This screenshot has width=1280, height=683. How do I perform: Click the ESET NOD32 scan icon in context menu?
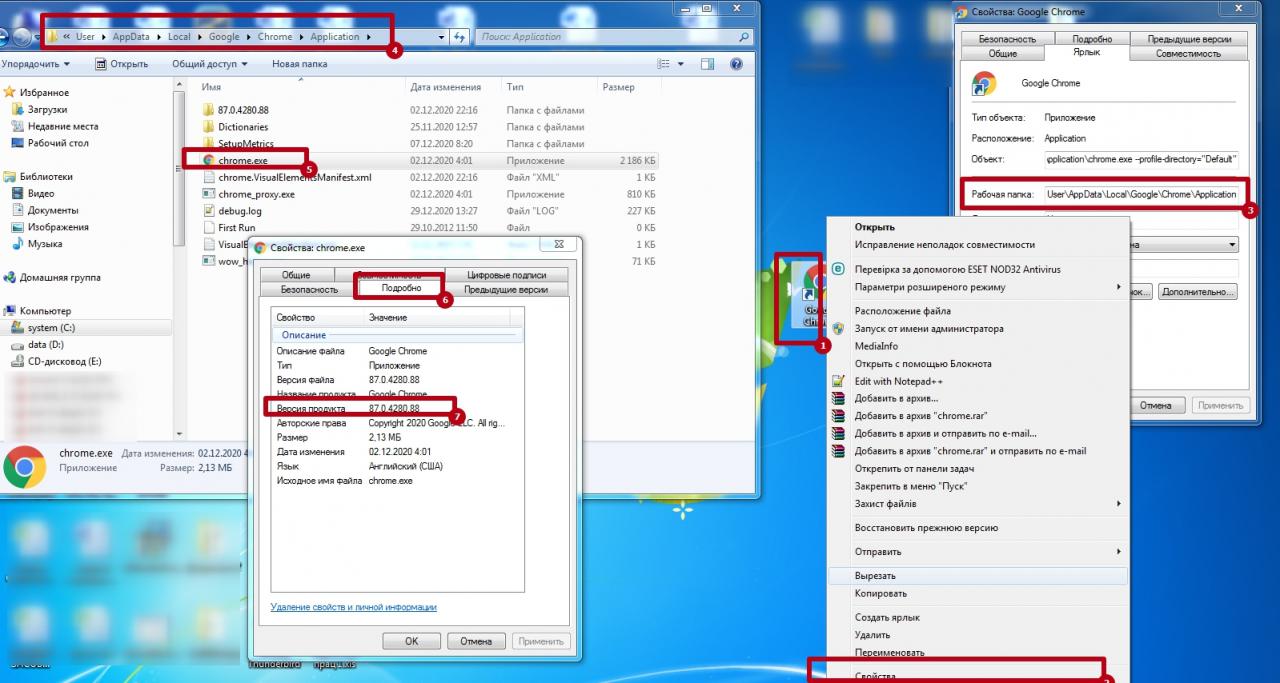[x=838, y=269]
